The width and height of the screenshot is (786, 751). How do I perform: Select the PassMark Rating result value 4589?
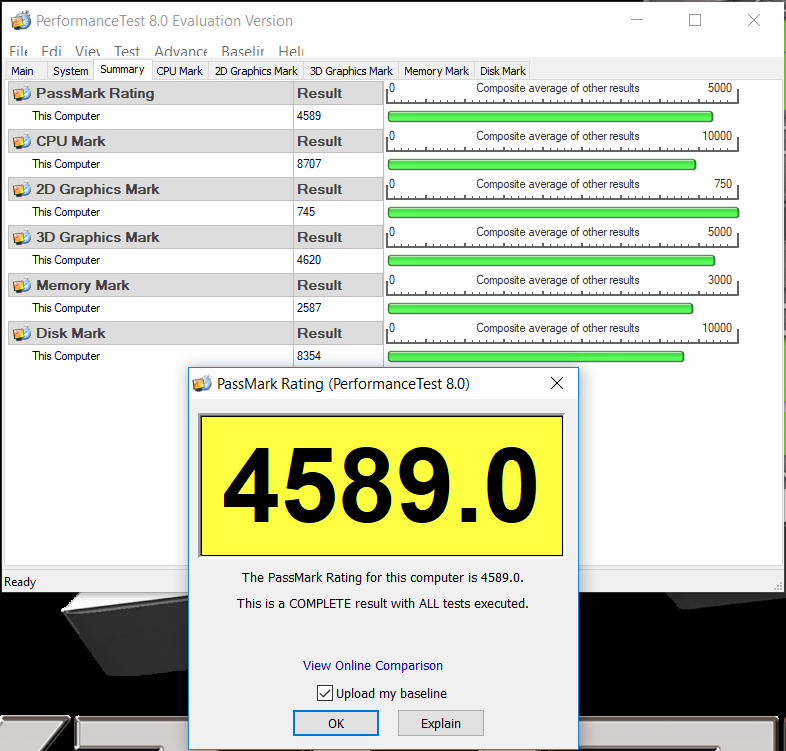click(x=309, y=116)
